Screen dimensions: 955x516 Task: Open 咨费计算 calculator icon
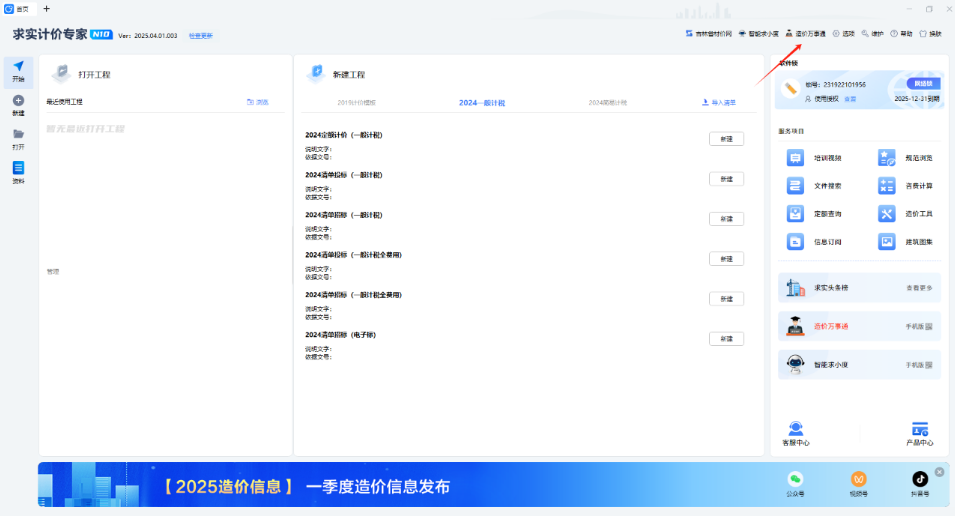click(x=886, y=186)
